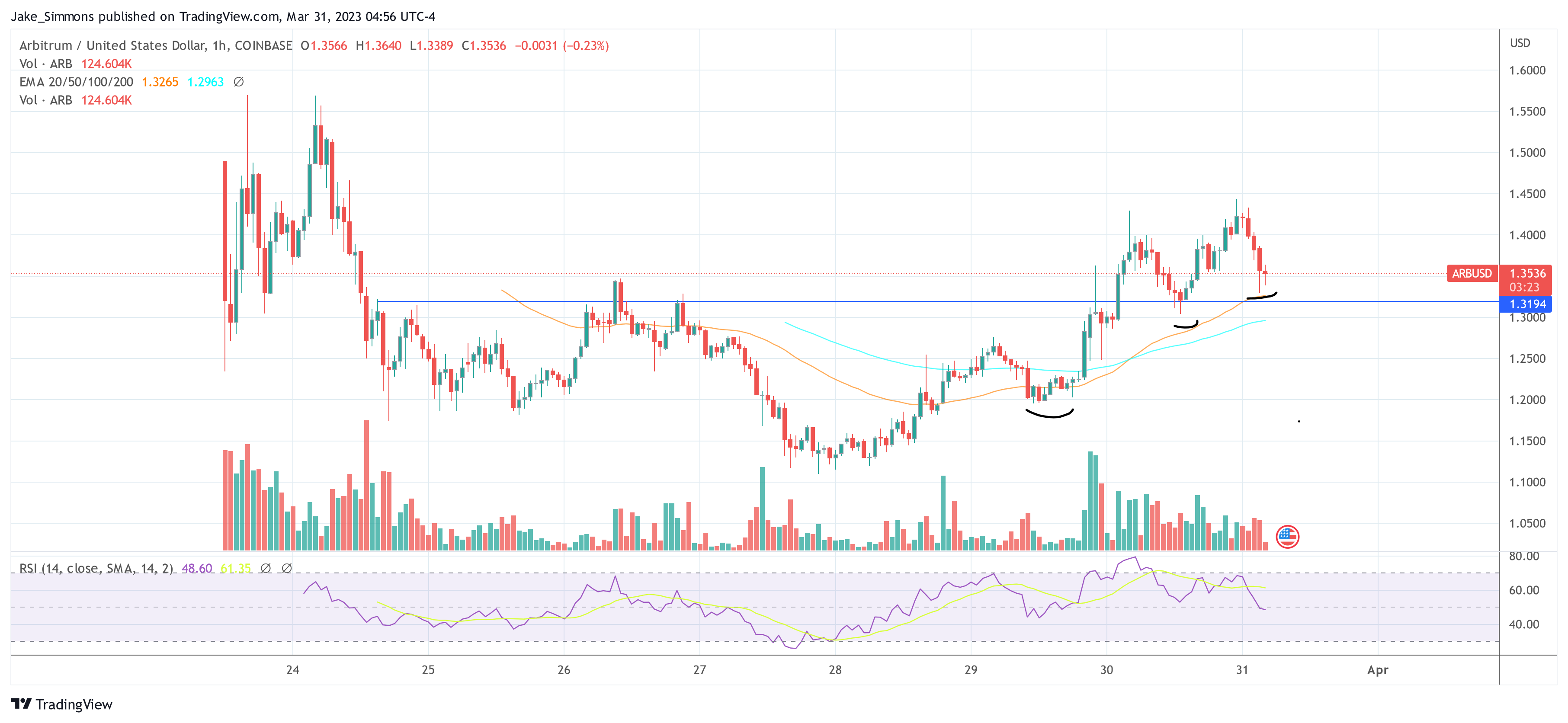Click date label 26 on time axis
The width and height of the screenshot is (1568, 723).
pyautogui.click(x=564, y=670)
